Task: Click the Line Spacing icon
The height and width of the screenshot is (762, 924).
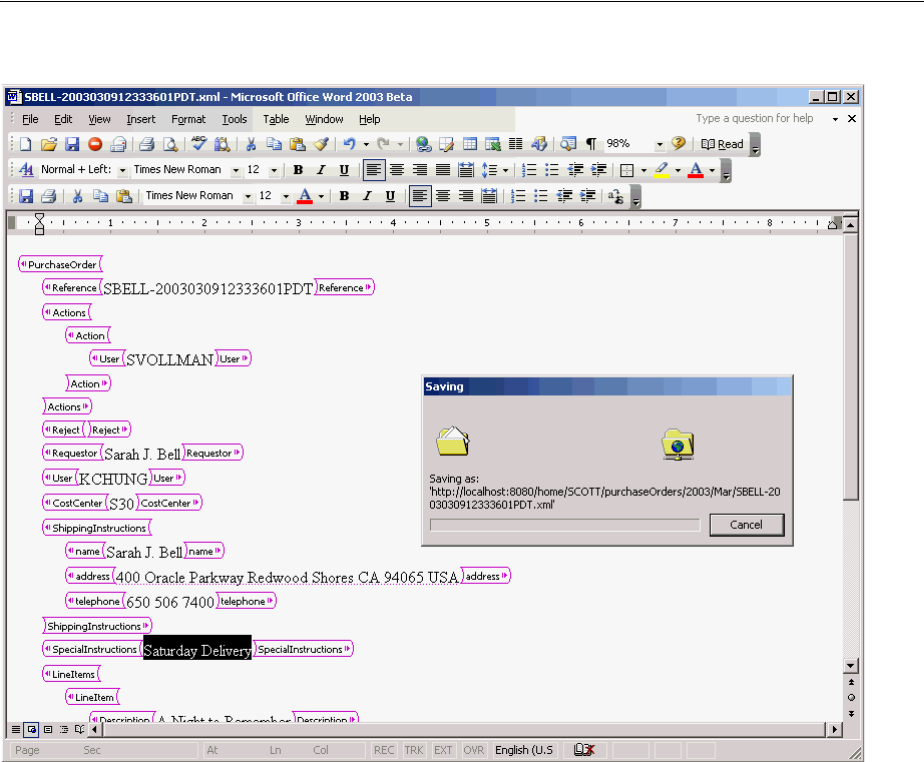Action: pyautogui.click(x=490, y=170)
